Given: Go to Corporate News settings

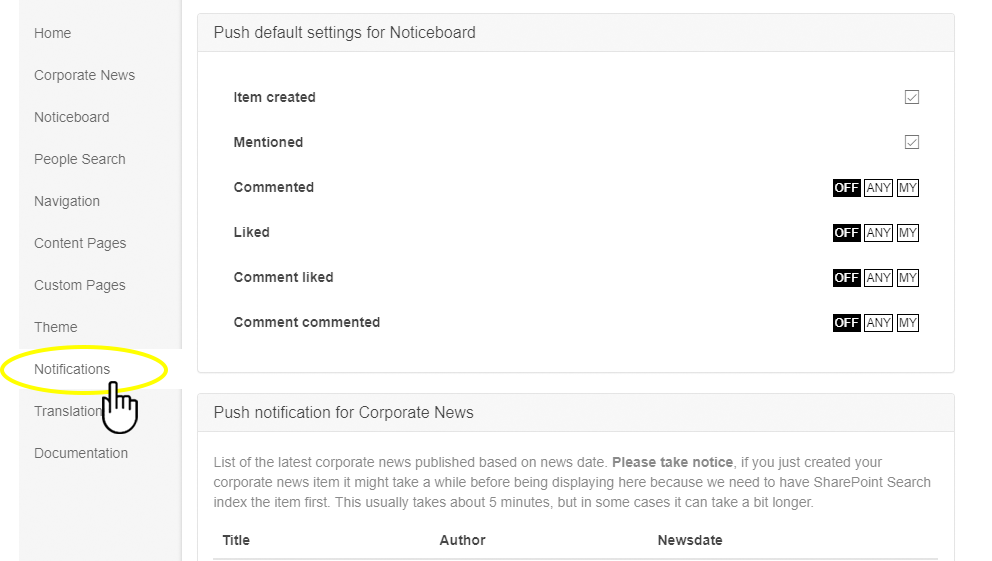Looking at the screenshot, I should coord(84,75).
